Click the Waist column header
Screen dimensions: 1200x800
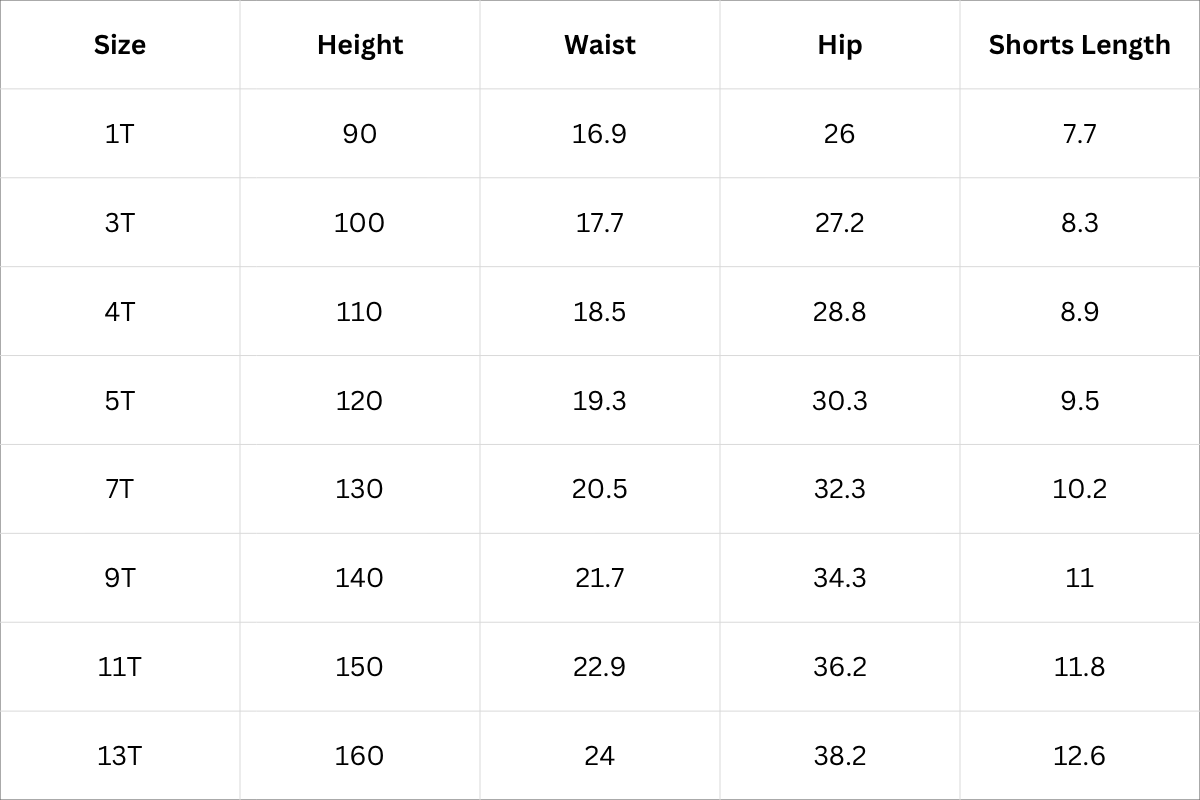600,45
